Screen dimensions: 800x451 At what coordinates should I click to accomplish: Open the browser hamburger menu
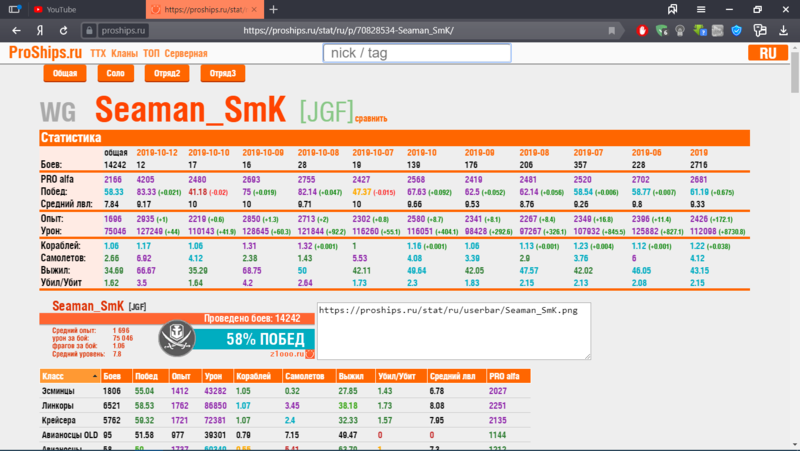tap(701, 9)
